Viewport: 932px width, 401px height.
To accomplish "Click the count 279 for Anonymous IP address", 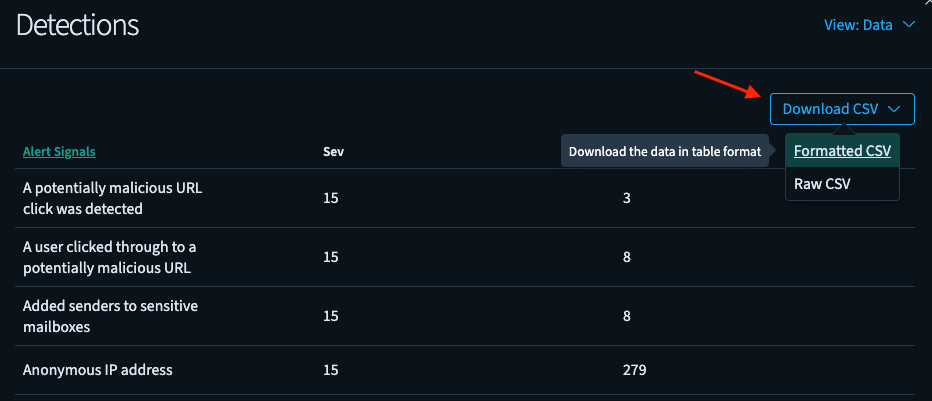I will [x=634, y=370].
